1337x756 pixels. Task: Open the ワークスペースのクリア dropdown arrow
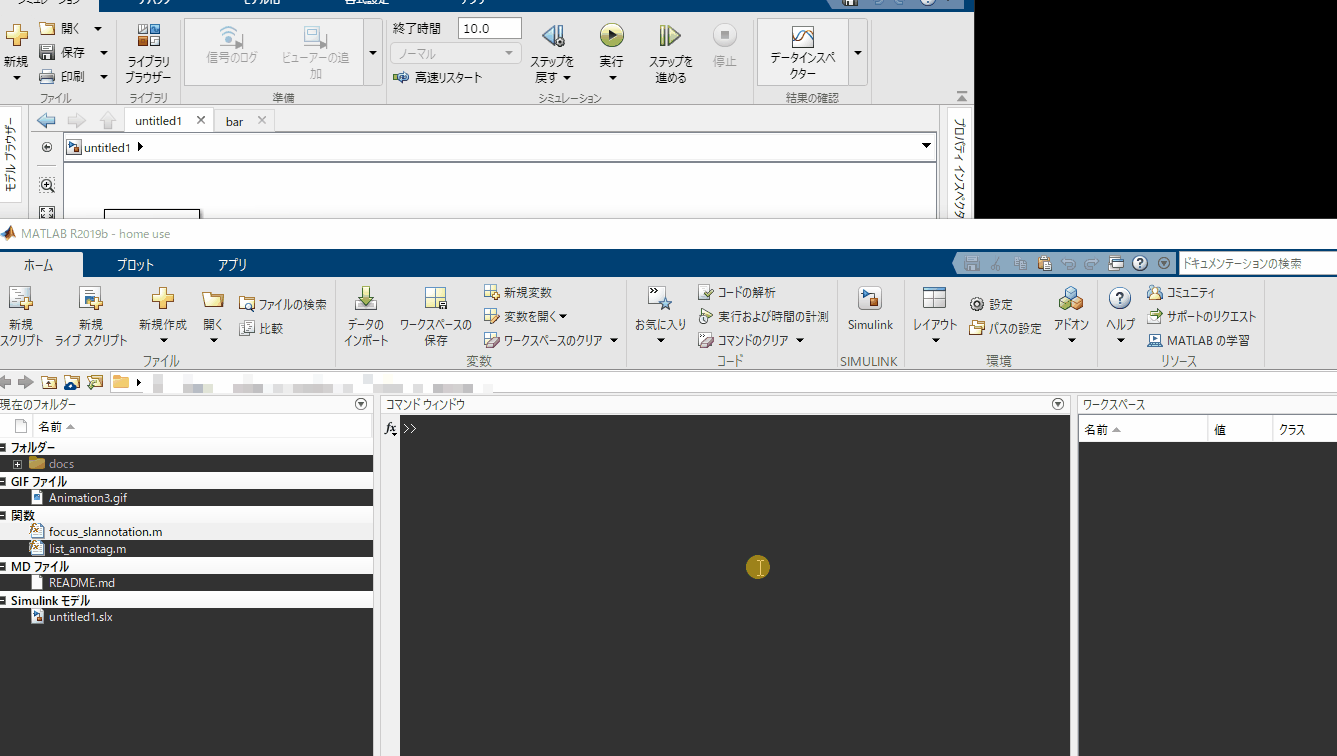click(x=613, y=340)
